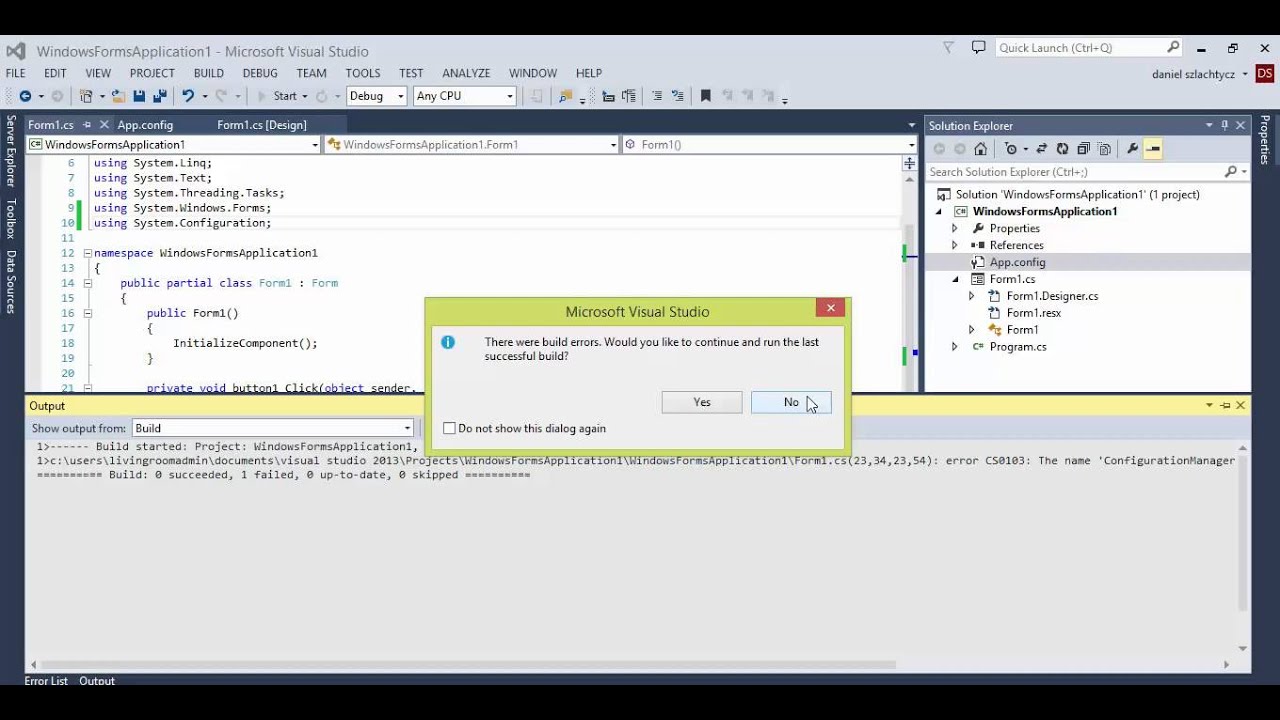This screenshot has width=1280, height=720.
Task: Open the daniel szlachtycz account menu
Action: (1199, 74)
